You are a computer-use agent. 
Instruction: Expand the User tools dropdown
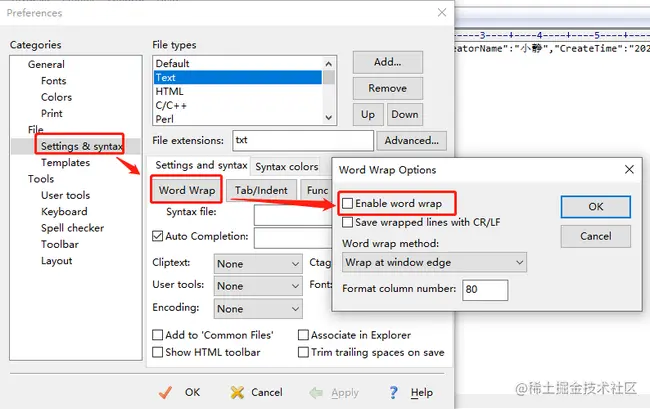[258, 286]
